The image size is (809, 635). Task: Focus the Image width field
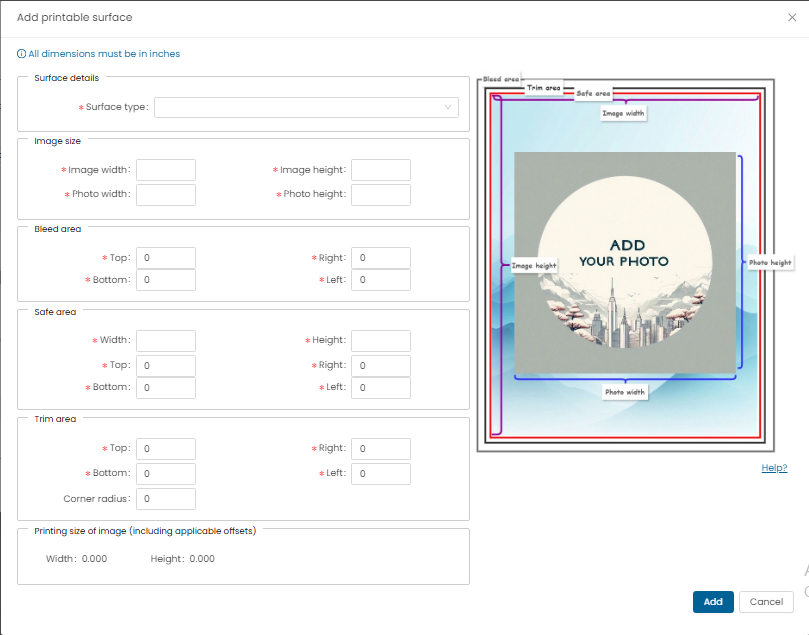click(166, 170)
